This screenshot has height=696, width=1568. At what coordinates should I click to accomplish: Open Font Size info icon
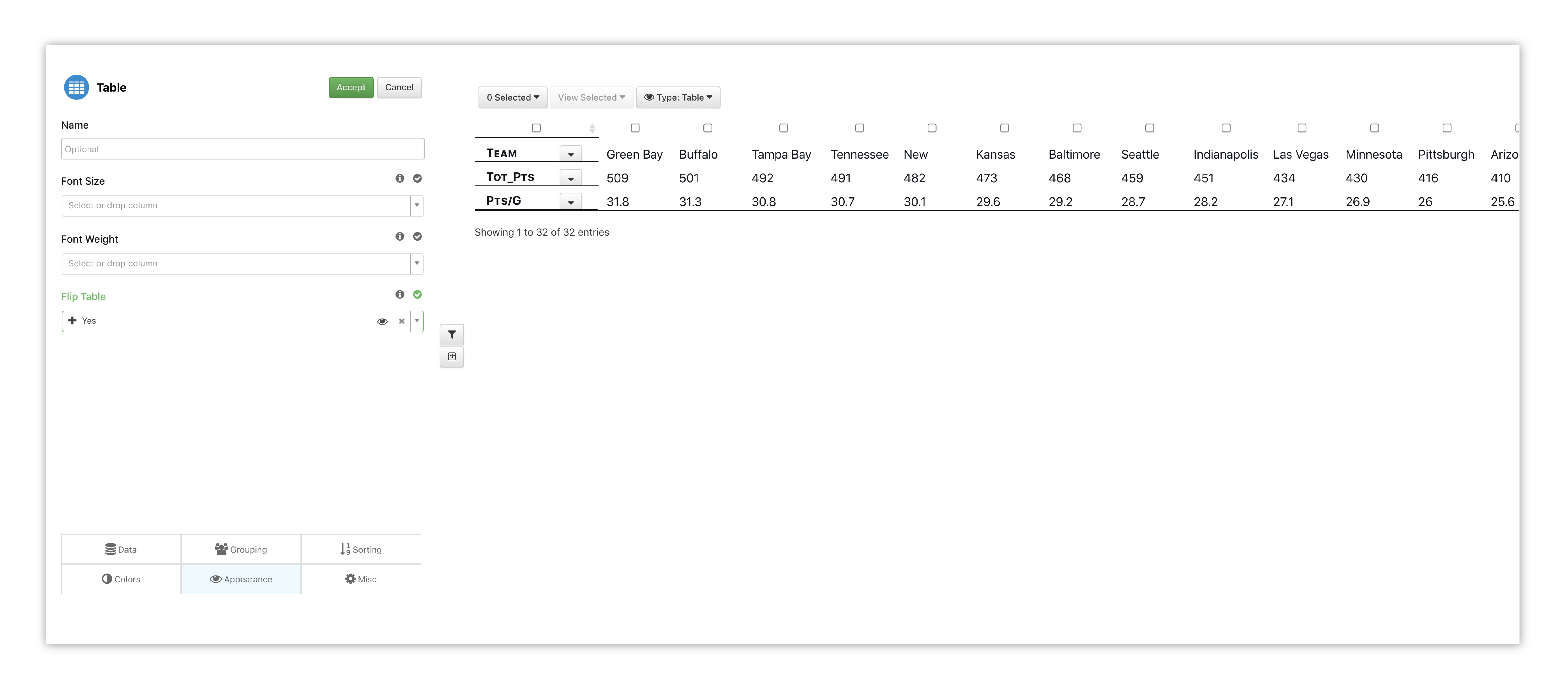(400, 178)
